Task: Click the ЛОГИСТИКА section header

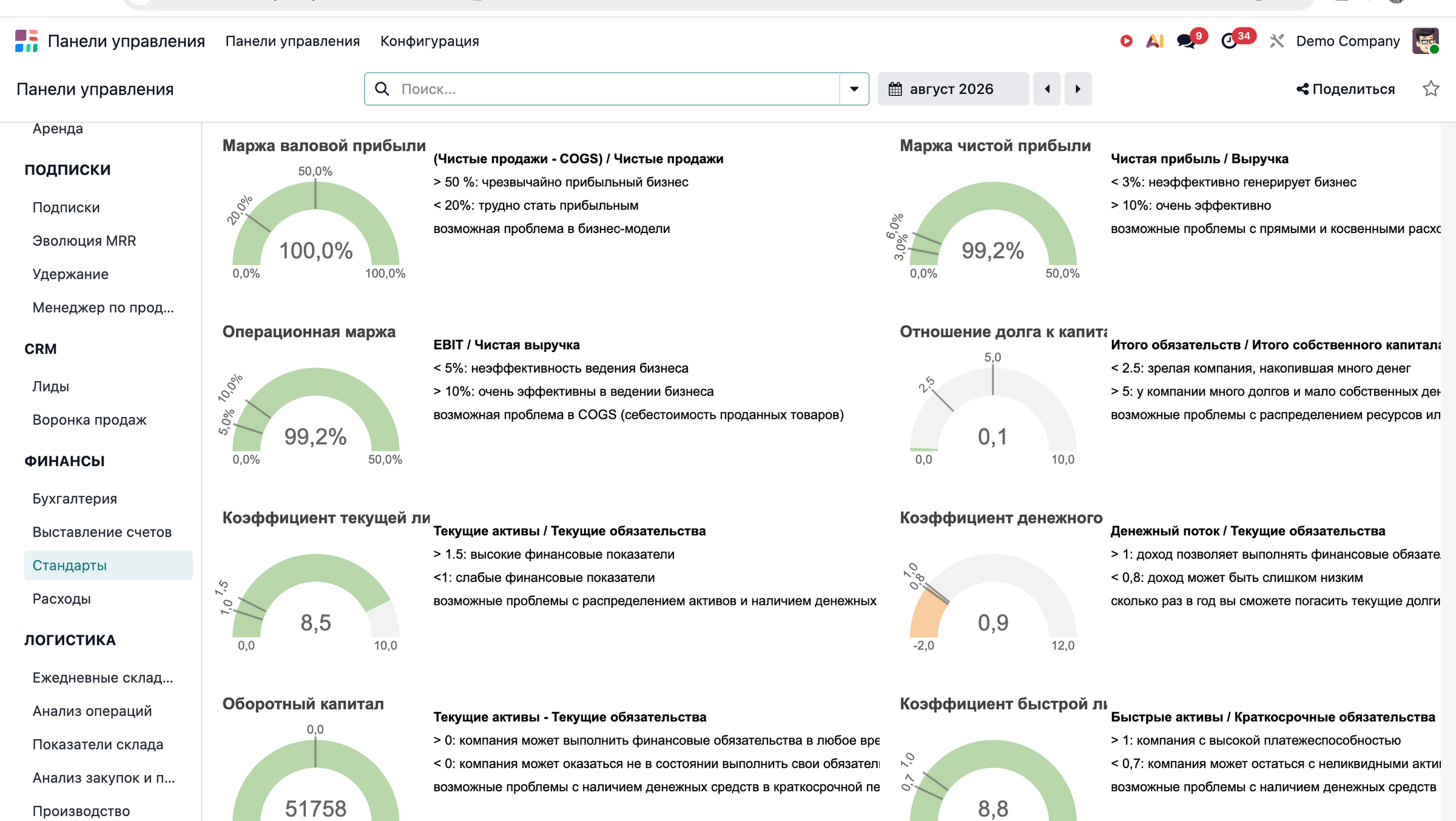Action: 70,640
